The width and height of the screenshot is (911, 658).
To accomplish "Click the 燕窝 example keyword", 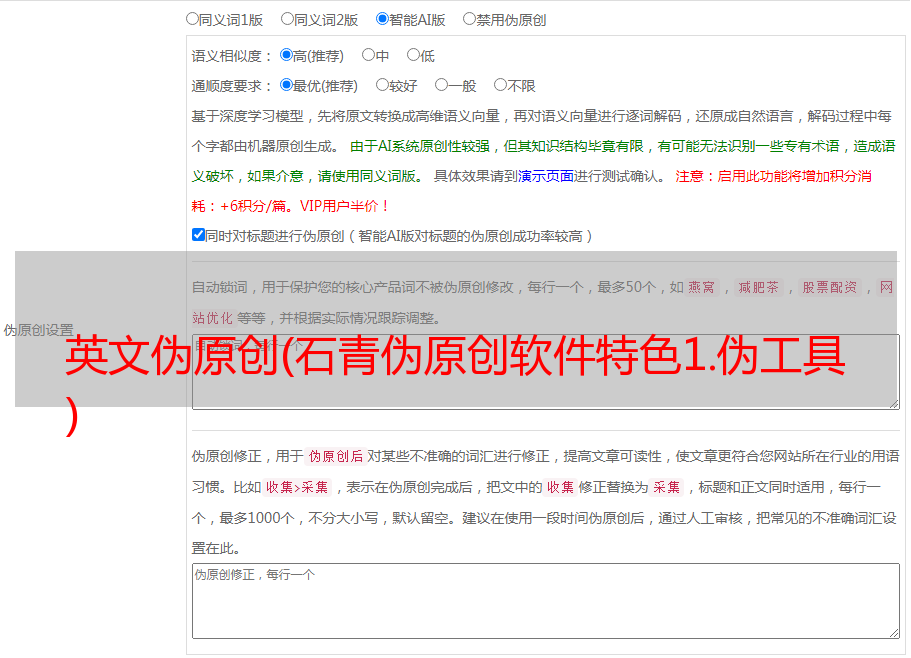I will (x=701, y=287).
